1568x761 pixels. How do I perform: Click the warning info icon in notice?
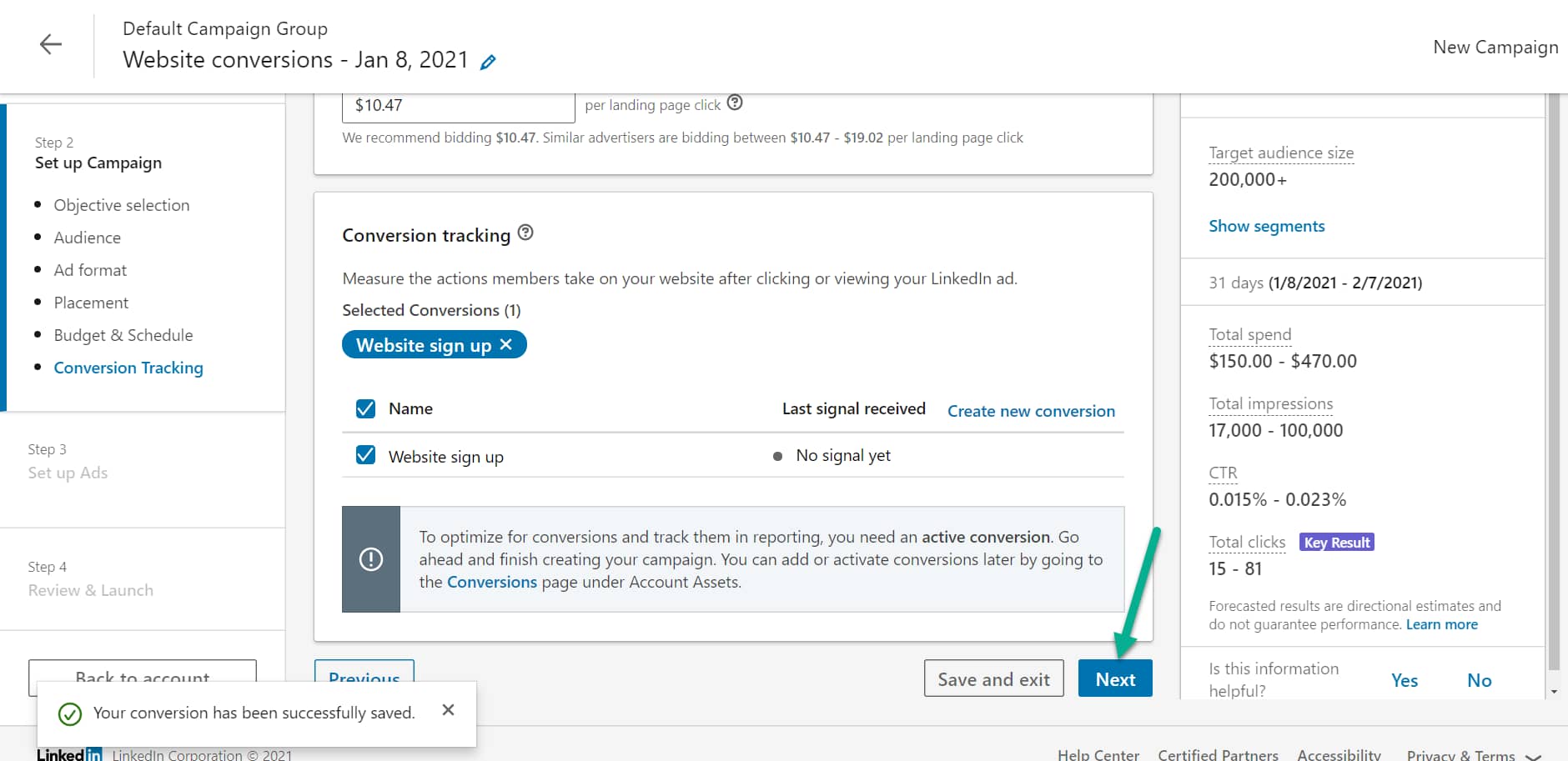pyautogui.click(x=371, y=559)
